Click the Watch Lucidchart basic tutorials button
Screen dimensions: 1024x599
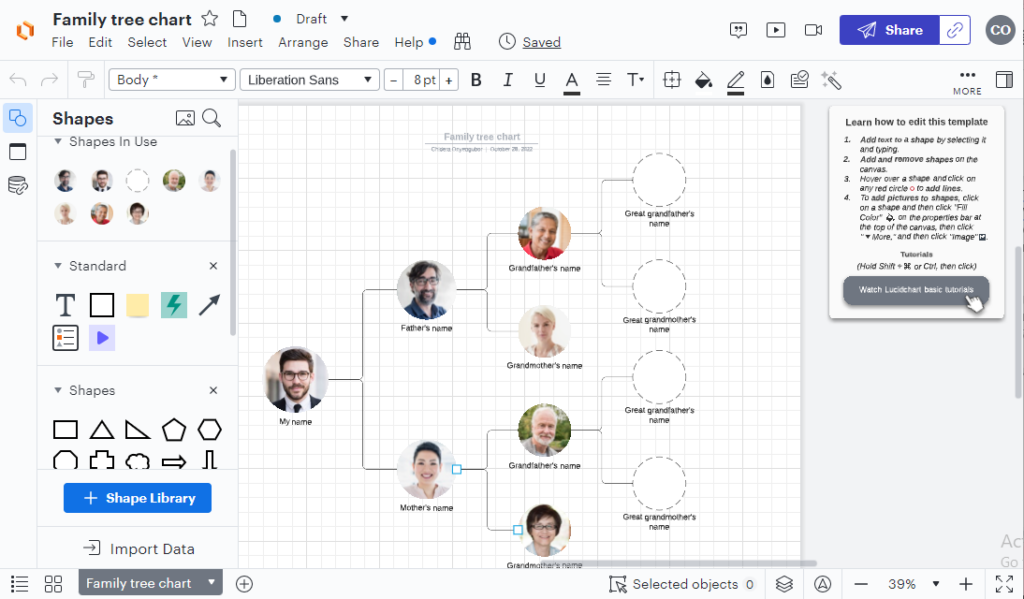point(914,290)
